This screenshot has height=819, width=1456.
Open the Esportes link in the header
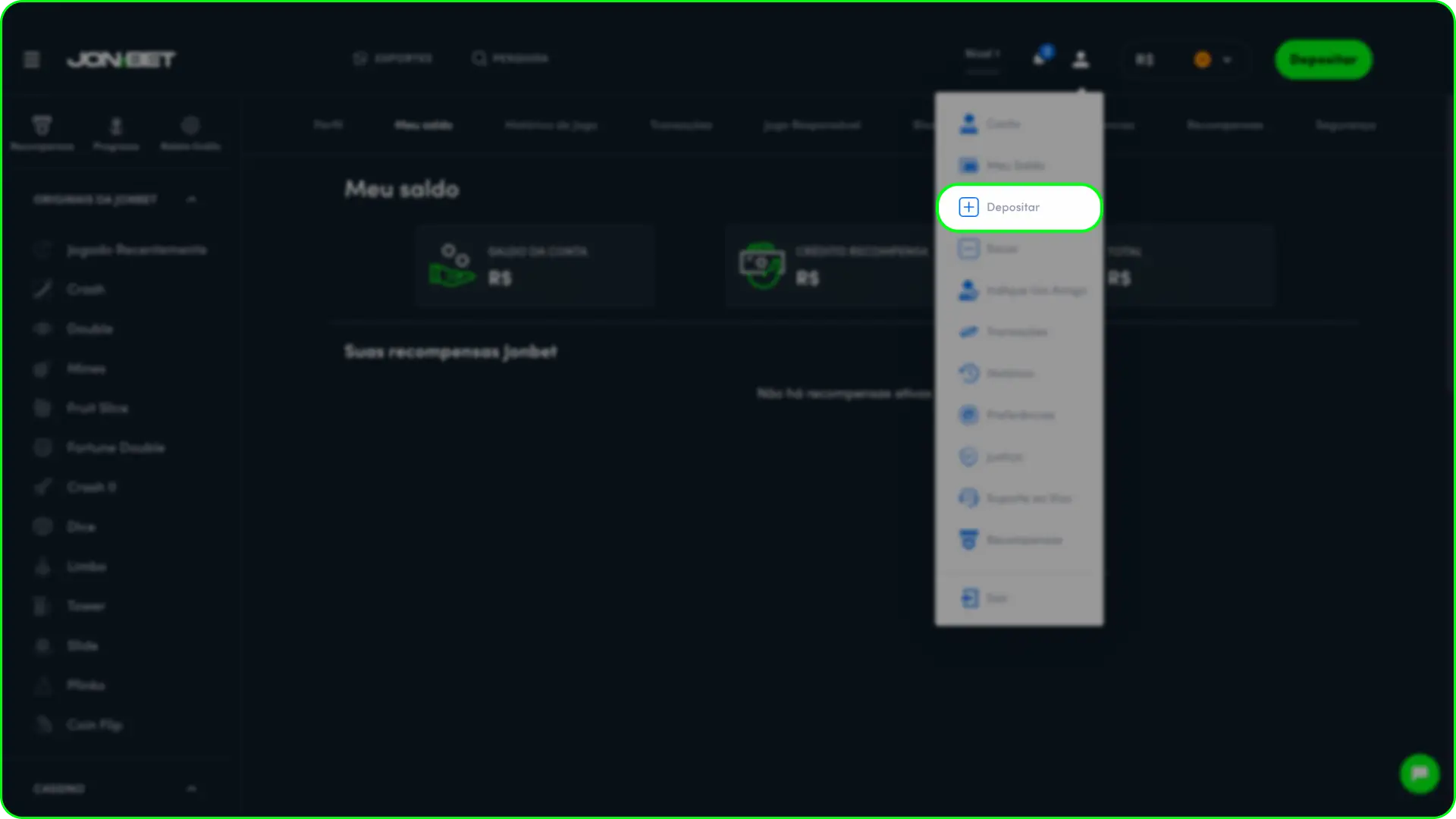(393, 58)
